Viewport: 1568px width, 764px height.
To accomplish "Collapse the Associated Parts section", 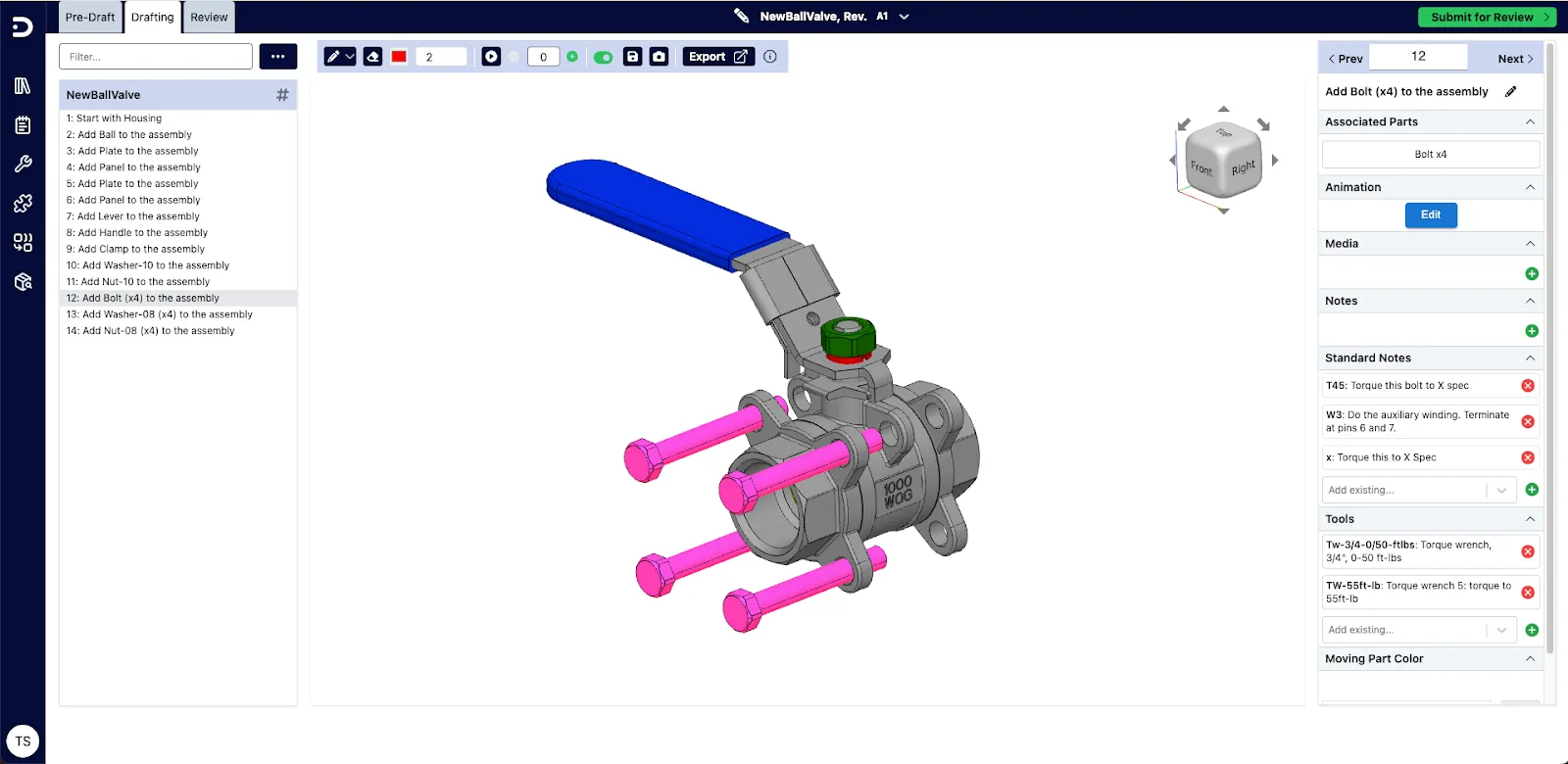I will click(x=1530, y=121).
